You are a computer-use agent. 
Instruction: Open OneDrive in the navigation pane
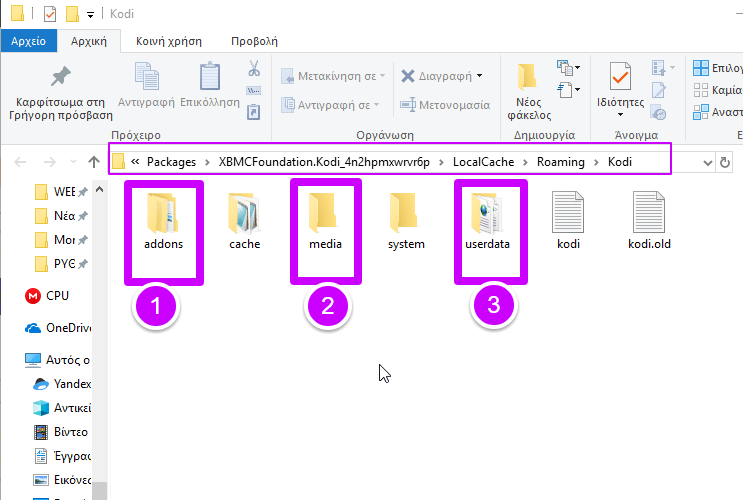(58, 328)
